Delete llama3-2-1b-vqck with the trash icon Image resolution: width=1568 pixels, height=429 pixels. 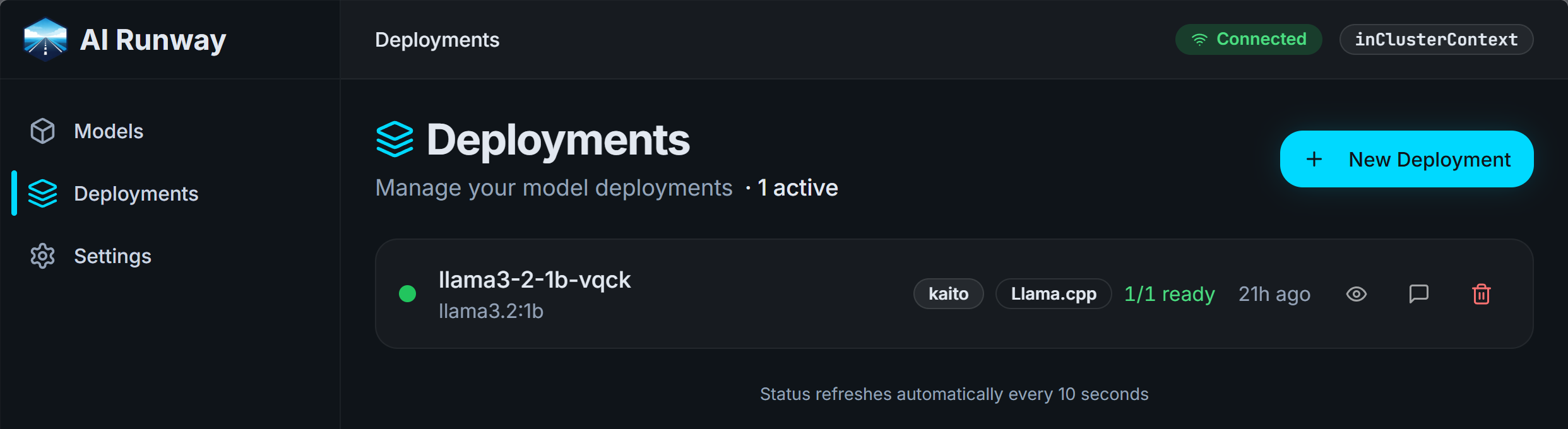click(1482, 294)
